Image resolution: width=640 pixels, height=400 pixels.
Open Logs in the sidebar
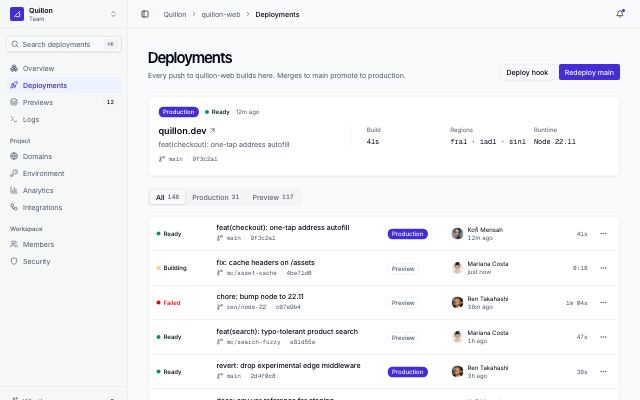coord(64,120)
